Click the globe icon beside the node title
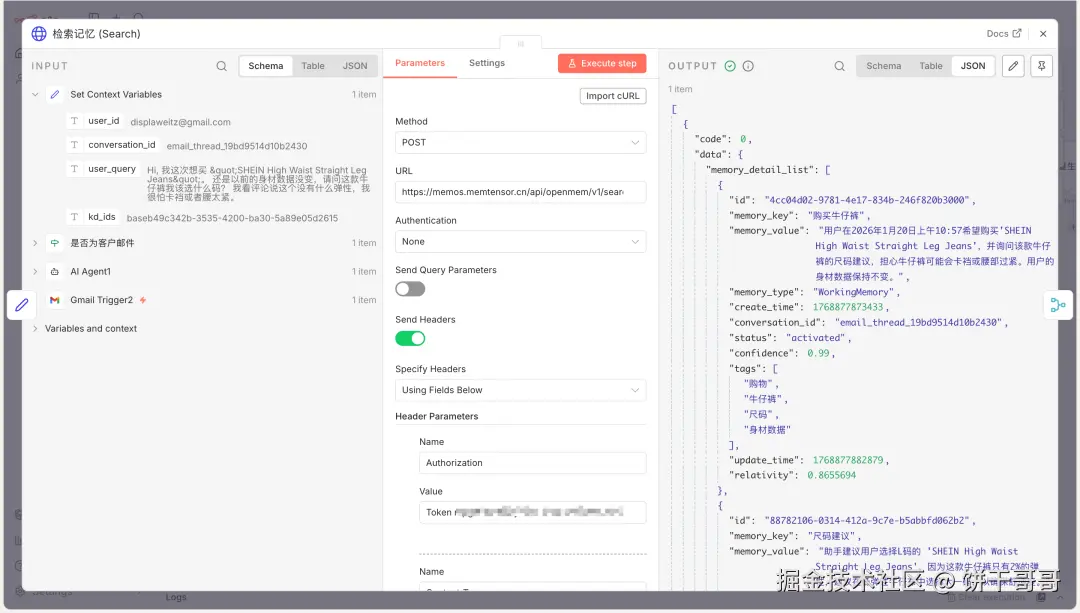1080x613 pixels. coord(39,34)
